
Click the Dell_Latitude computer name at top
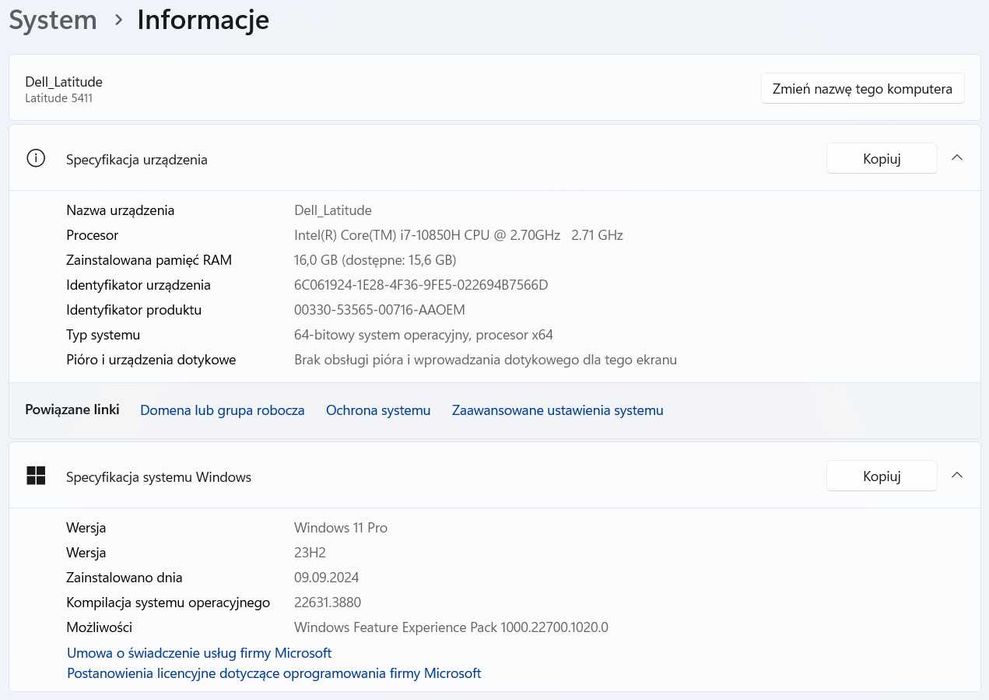point(64,82)
